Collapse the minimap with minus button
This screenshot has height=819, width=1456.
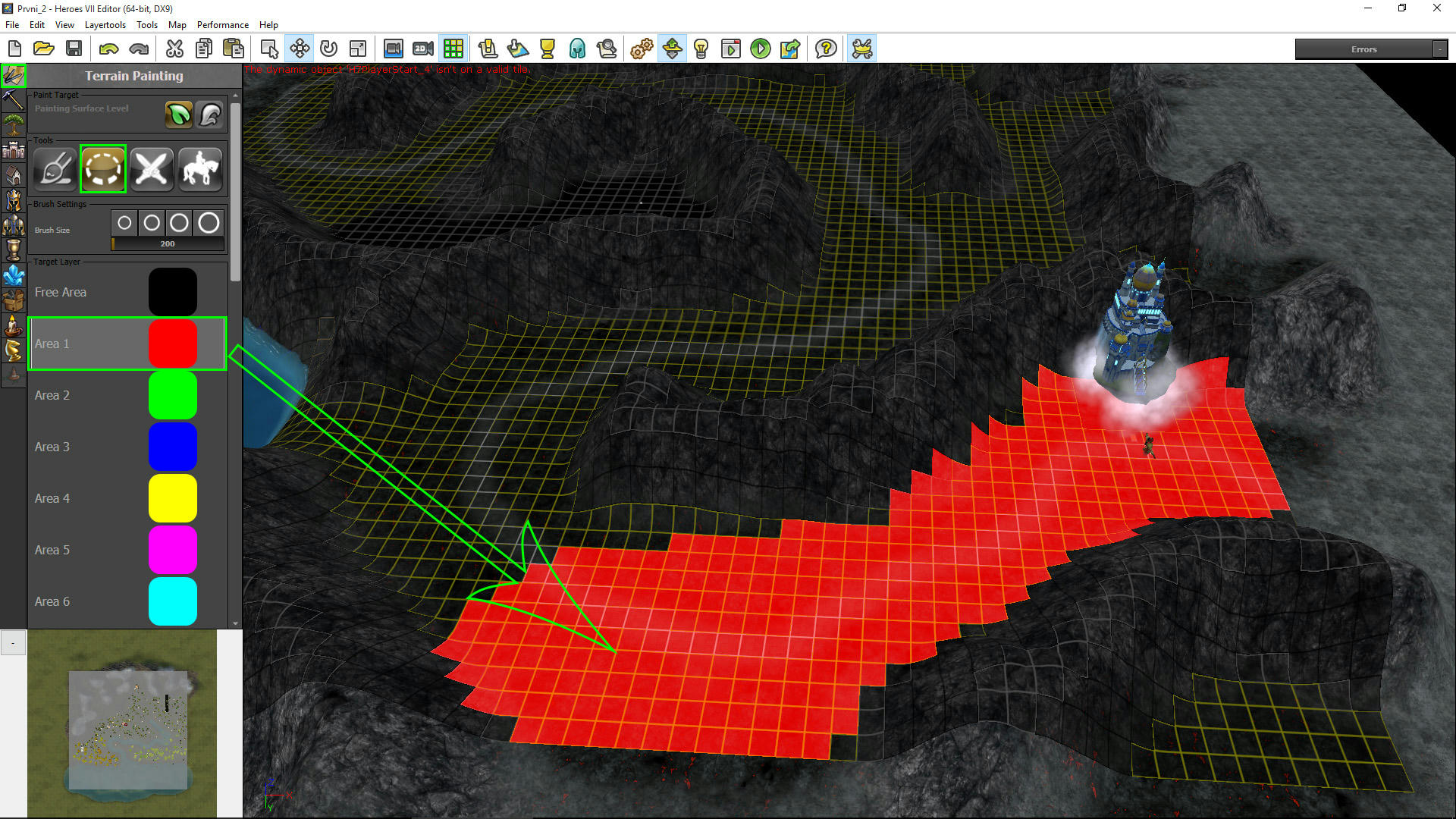13,643
